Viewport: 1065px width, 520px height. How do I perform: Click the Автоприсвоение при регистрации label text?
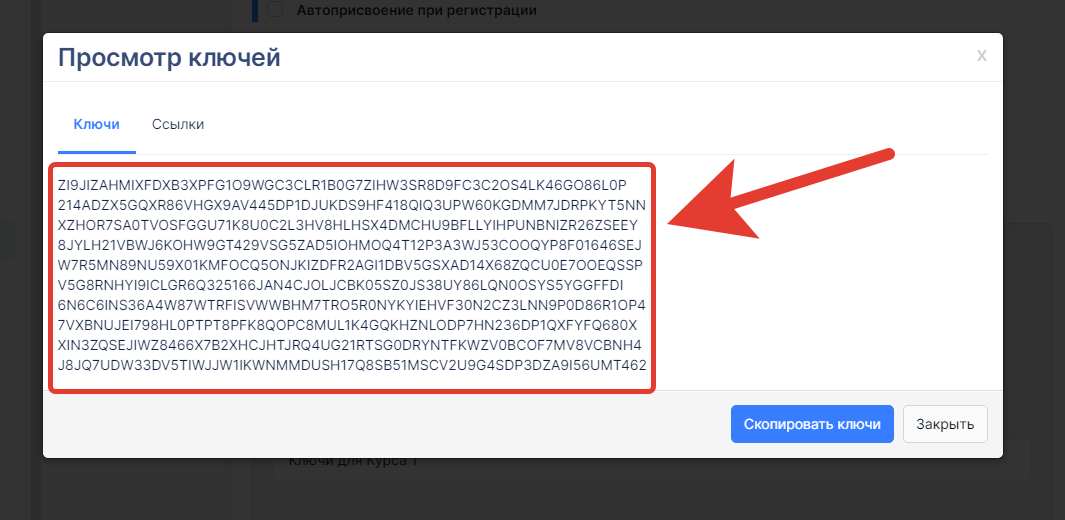click(416, 10)
